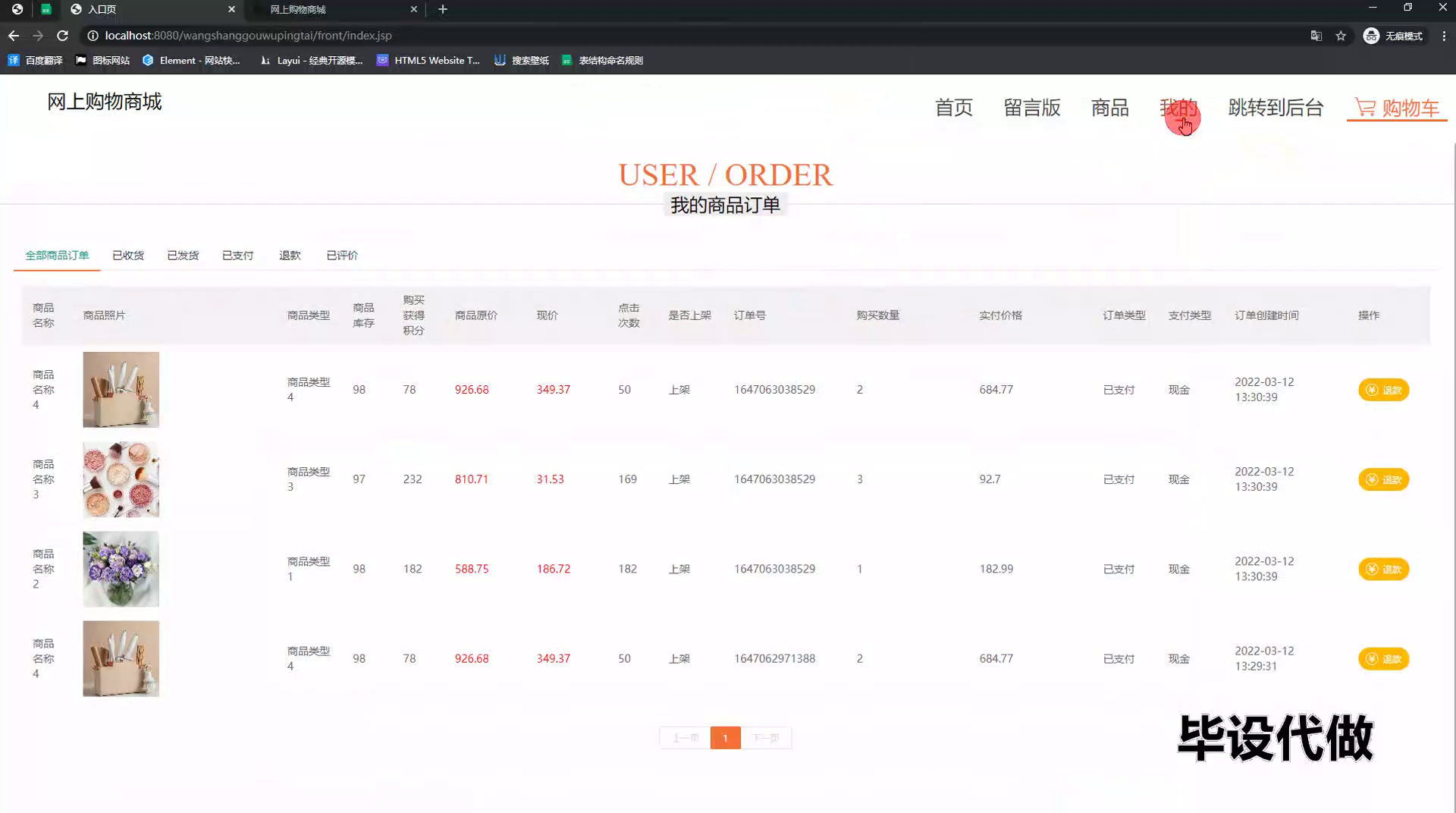Close the 网上购物商城 tab
1456x813 pixels.
coord(413,9)
